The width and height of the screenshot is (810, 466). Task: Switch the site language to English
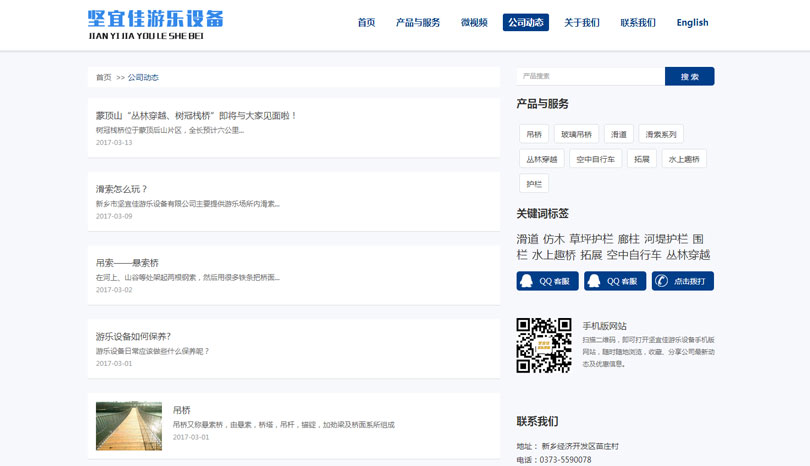click(692, 23)
